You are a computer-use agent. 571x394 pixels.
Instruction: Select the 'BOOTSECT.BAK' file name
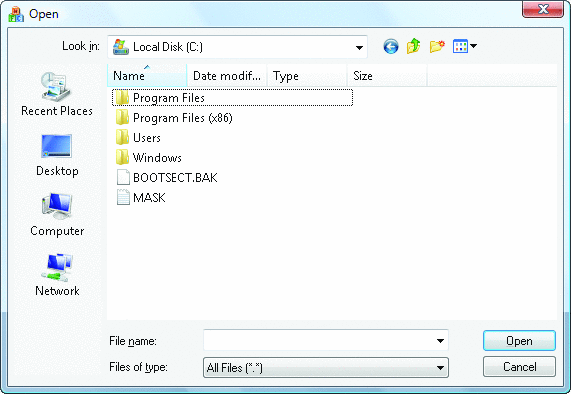coord(175,178)
